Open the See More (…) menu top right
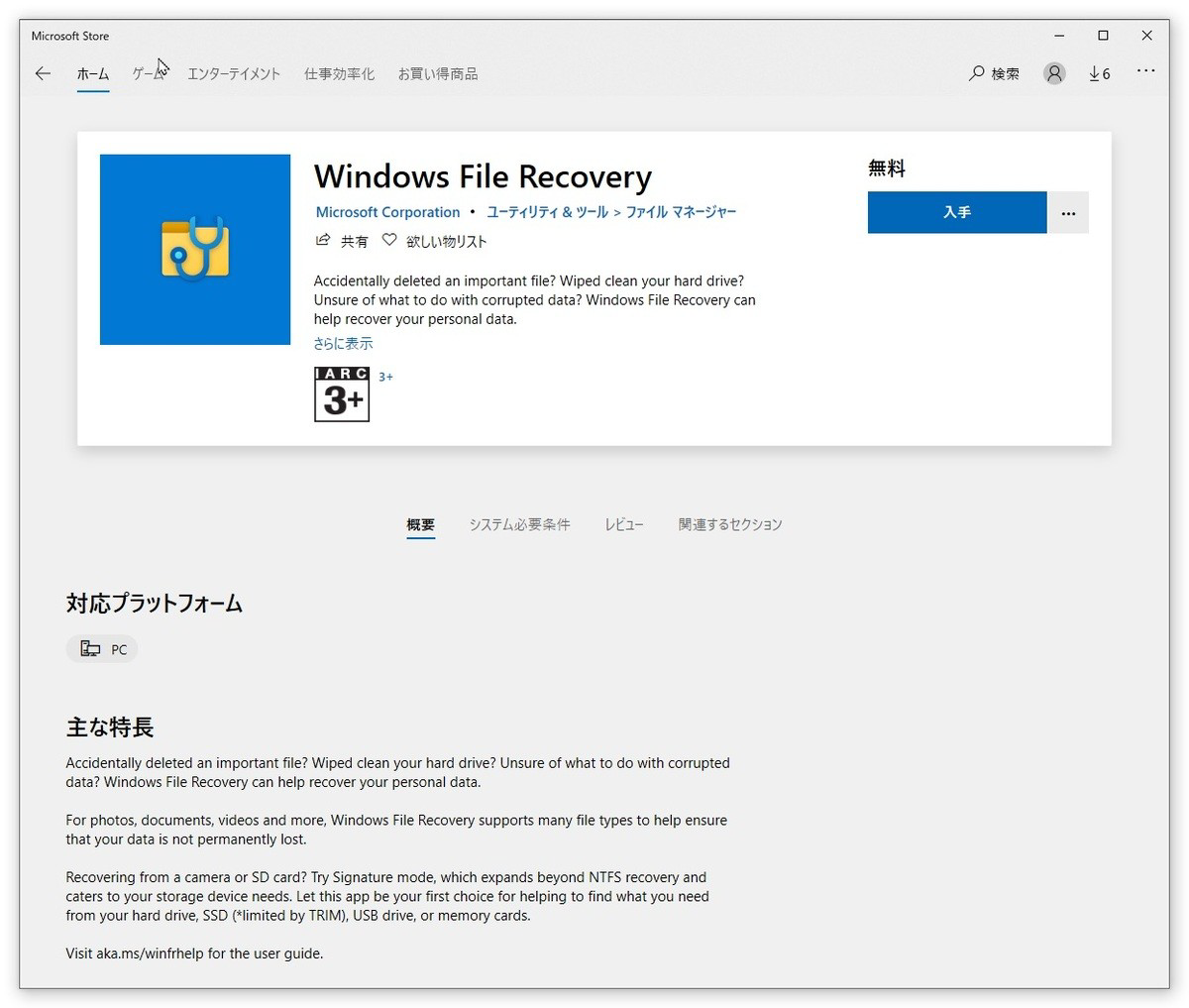 click(1146, 73)
